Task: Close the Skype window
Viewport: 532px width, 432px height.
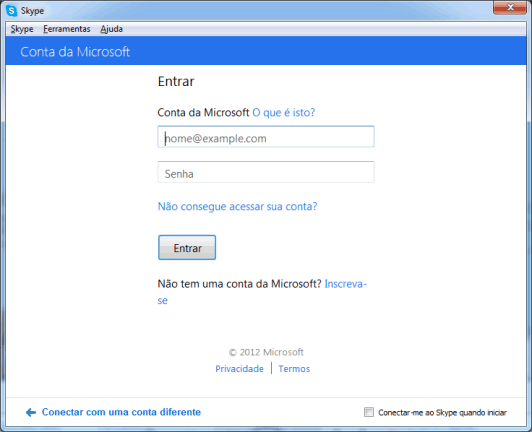Action: 510,7
